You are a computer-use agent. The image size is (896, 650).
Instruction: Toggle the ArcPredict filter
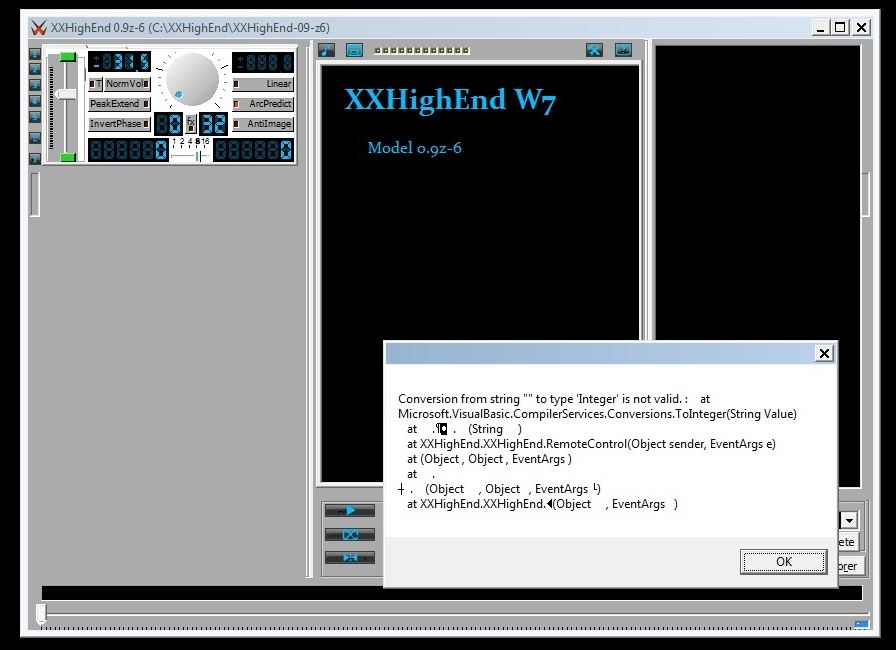point(263,104)
